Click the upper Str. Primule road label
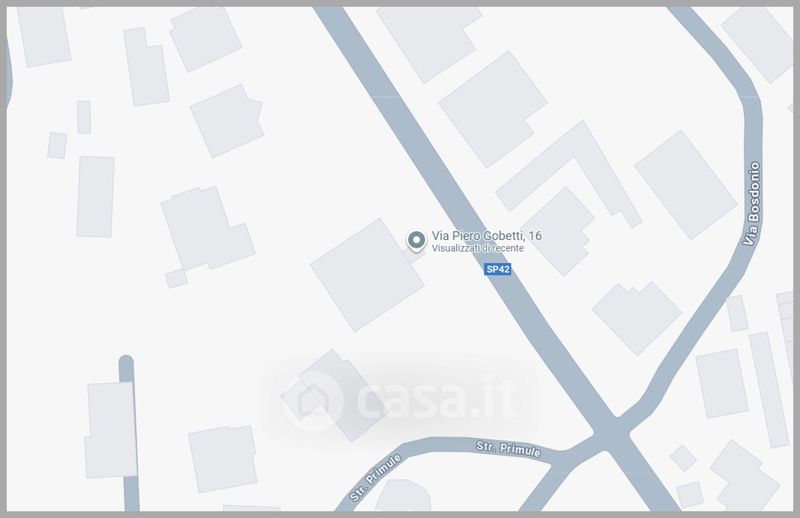This screenshot has width=800, height=518. point(508,449)
